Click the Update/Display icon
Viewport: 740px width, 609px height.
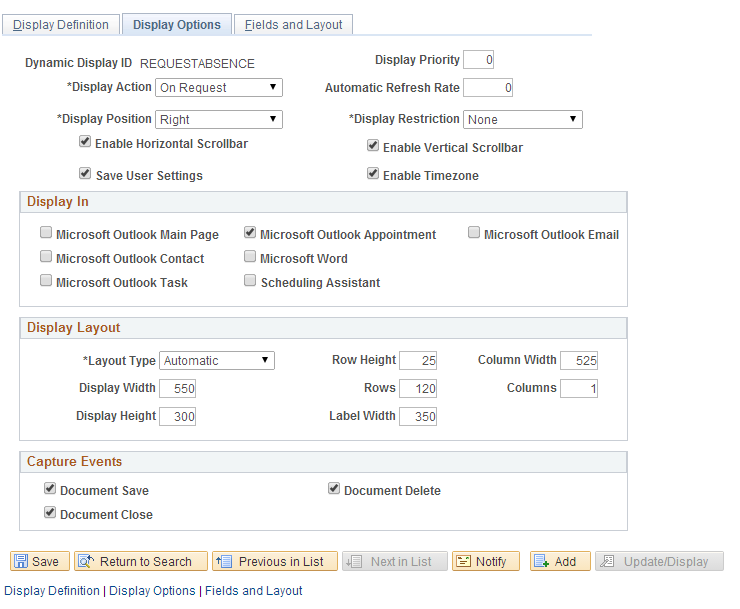(x=607, y=561)
